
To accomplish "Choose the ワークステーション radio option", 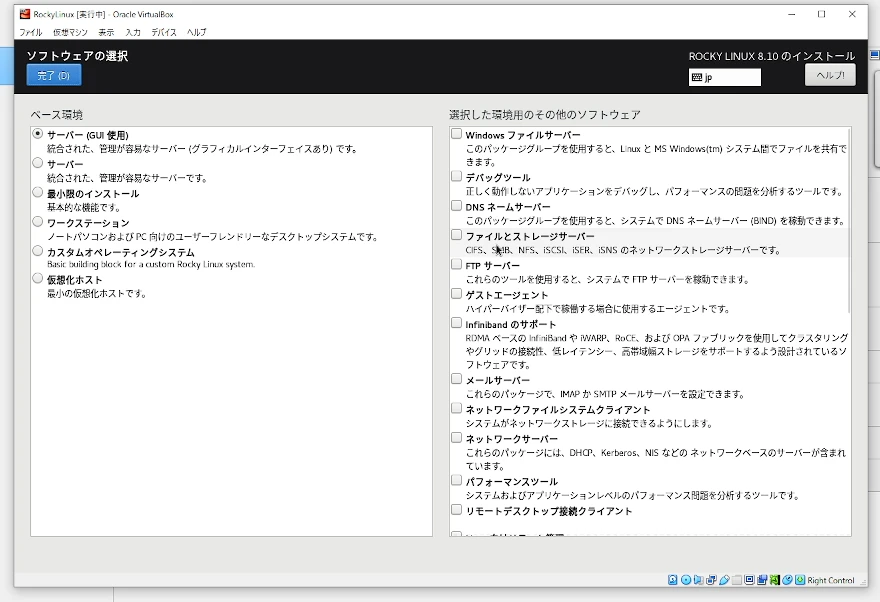I will (38, 222).
